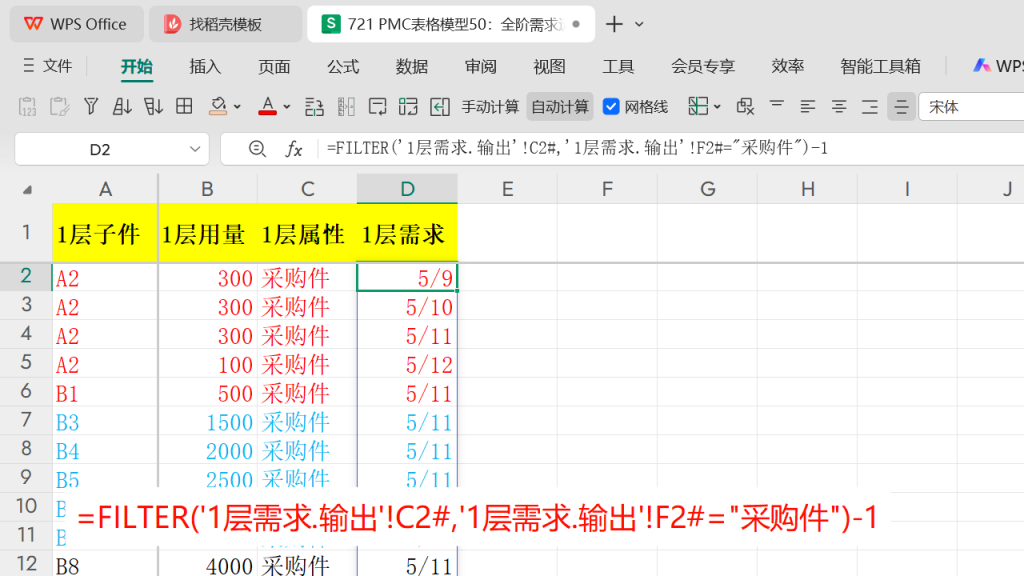Select row 2 header
The image size is (1024, 576).
[x=26, y=276]
